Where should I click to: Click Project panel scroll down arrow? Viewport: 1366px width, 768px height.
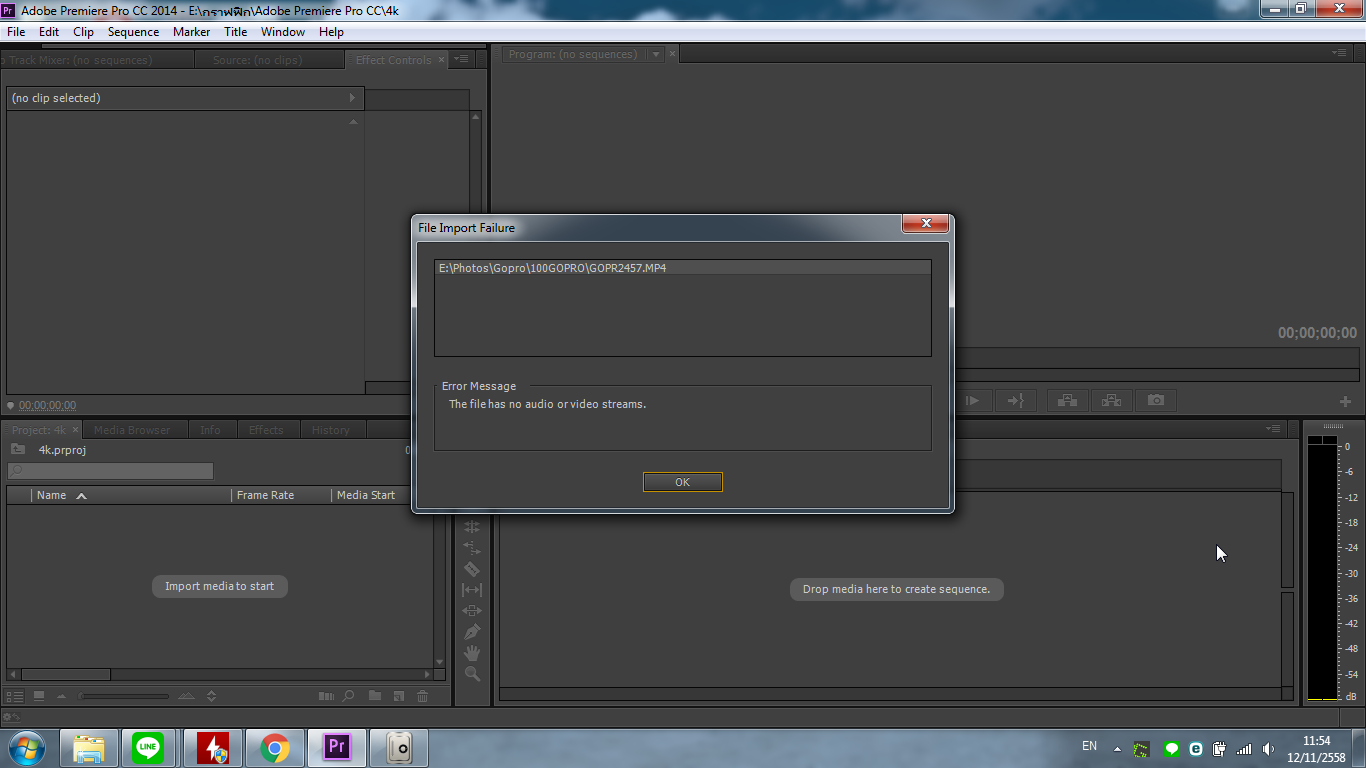coord(439,662)
